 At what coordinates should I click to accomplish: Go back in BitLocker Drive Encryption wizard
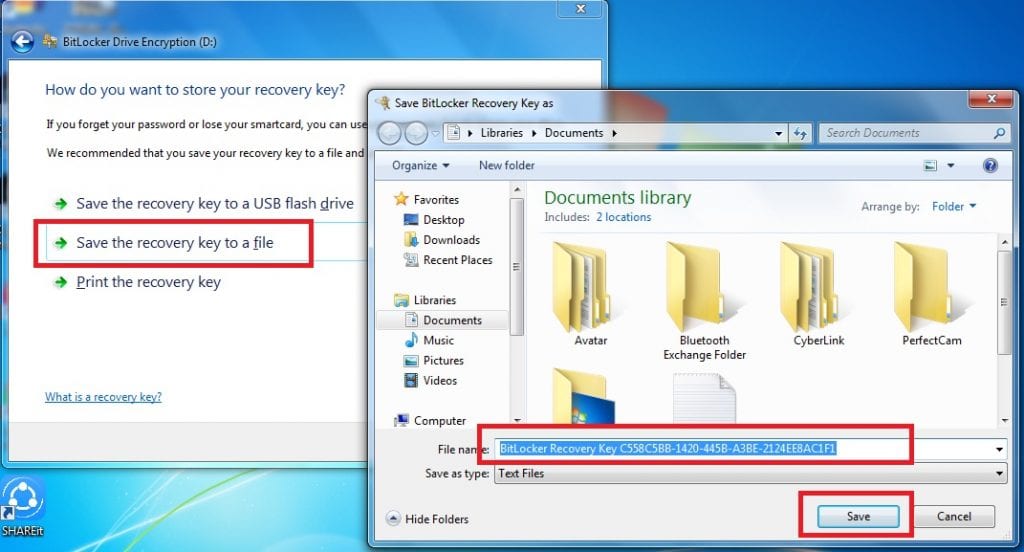click(x=22, y=42)
